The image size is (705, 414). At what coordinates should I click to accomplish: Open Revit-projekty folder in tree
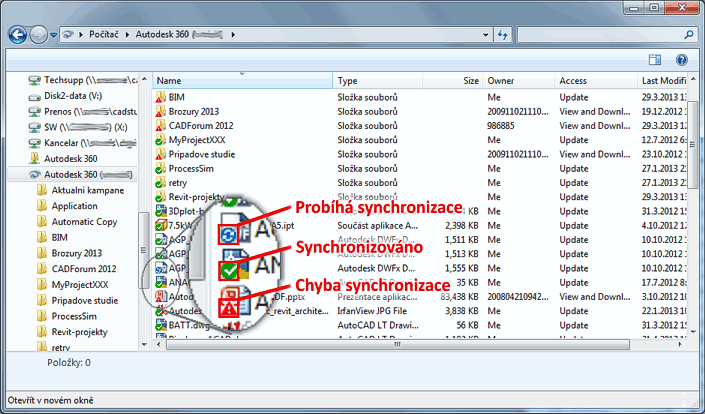coord(72,332)
